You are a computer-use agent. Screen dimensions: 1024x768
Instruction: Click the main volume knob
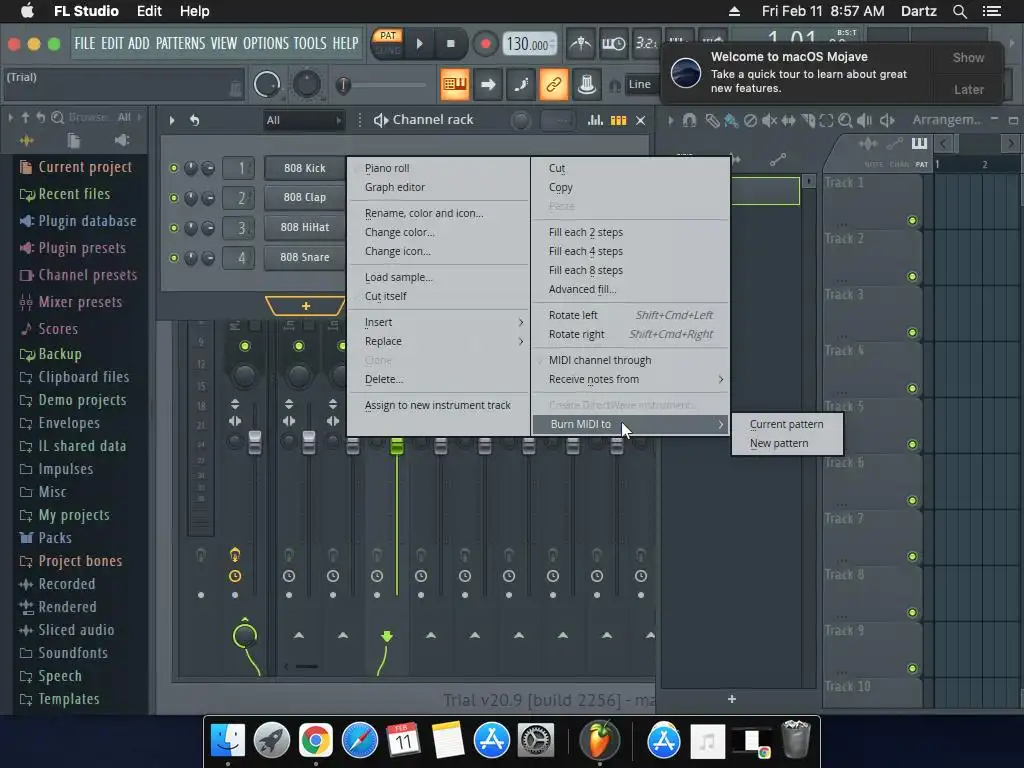tap(266, 84)
